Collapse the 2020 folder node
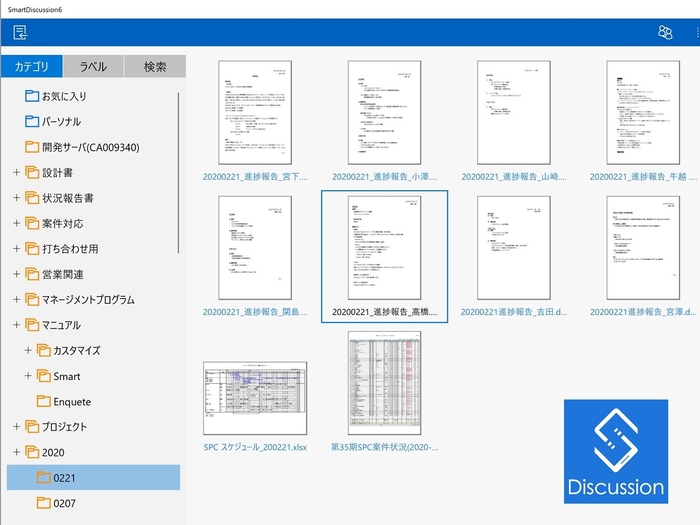 click(x=16, y=452)
